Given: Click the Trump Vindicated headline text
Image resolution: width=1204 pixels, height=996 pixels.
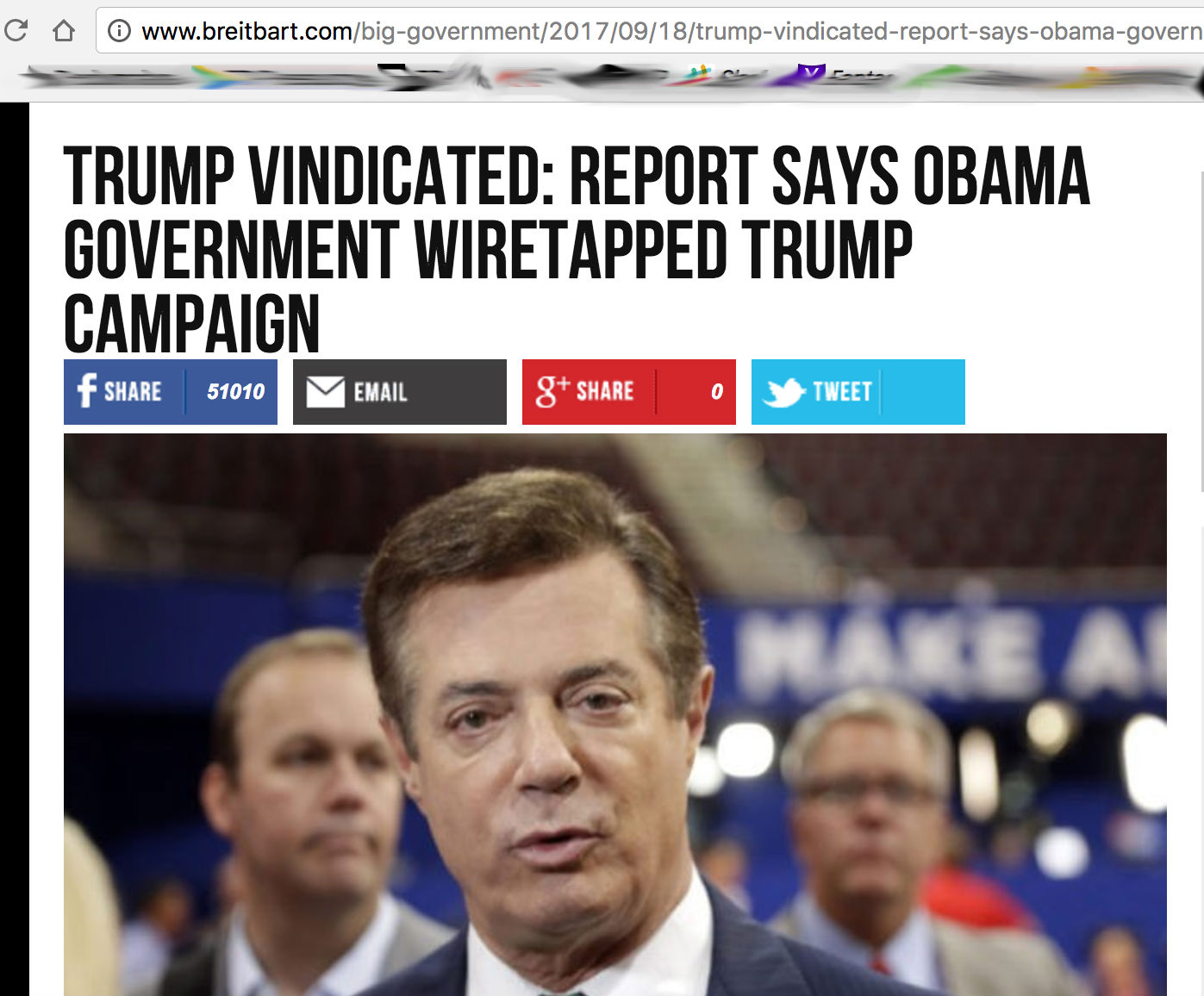Looking at the screenshot, I should coord(577,249).
